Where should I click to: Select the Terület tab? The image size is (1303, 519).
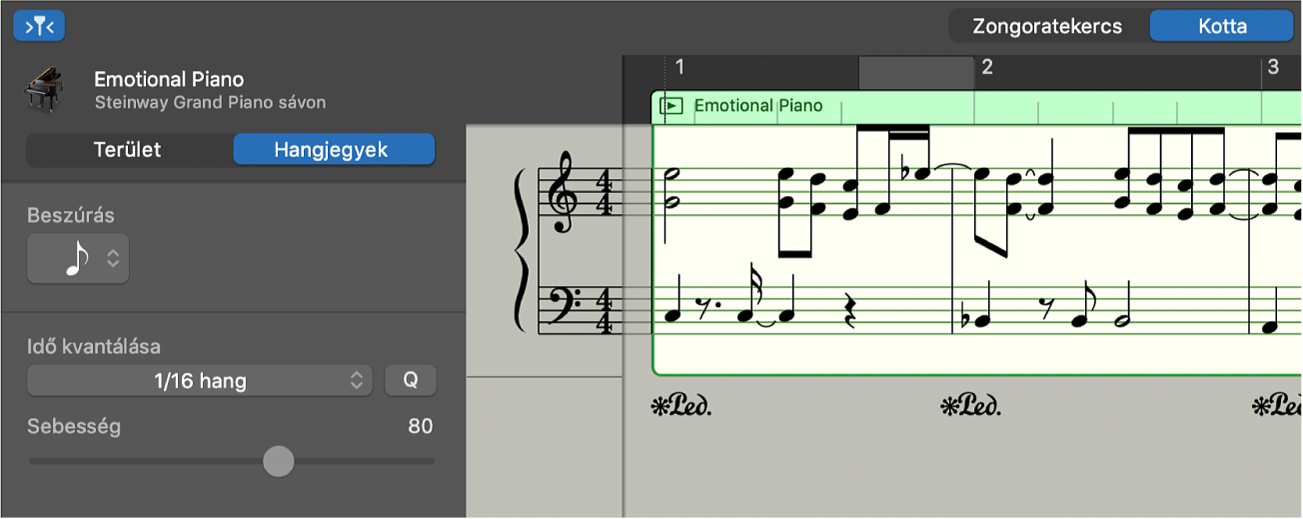(128, 150)
